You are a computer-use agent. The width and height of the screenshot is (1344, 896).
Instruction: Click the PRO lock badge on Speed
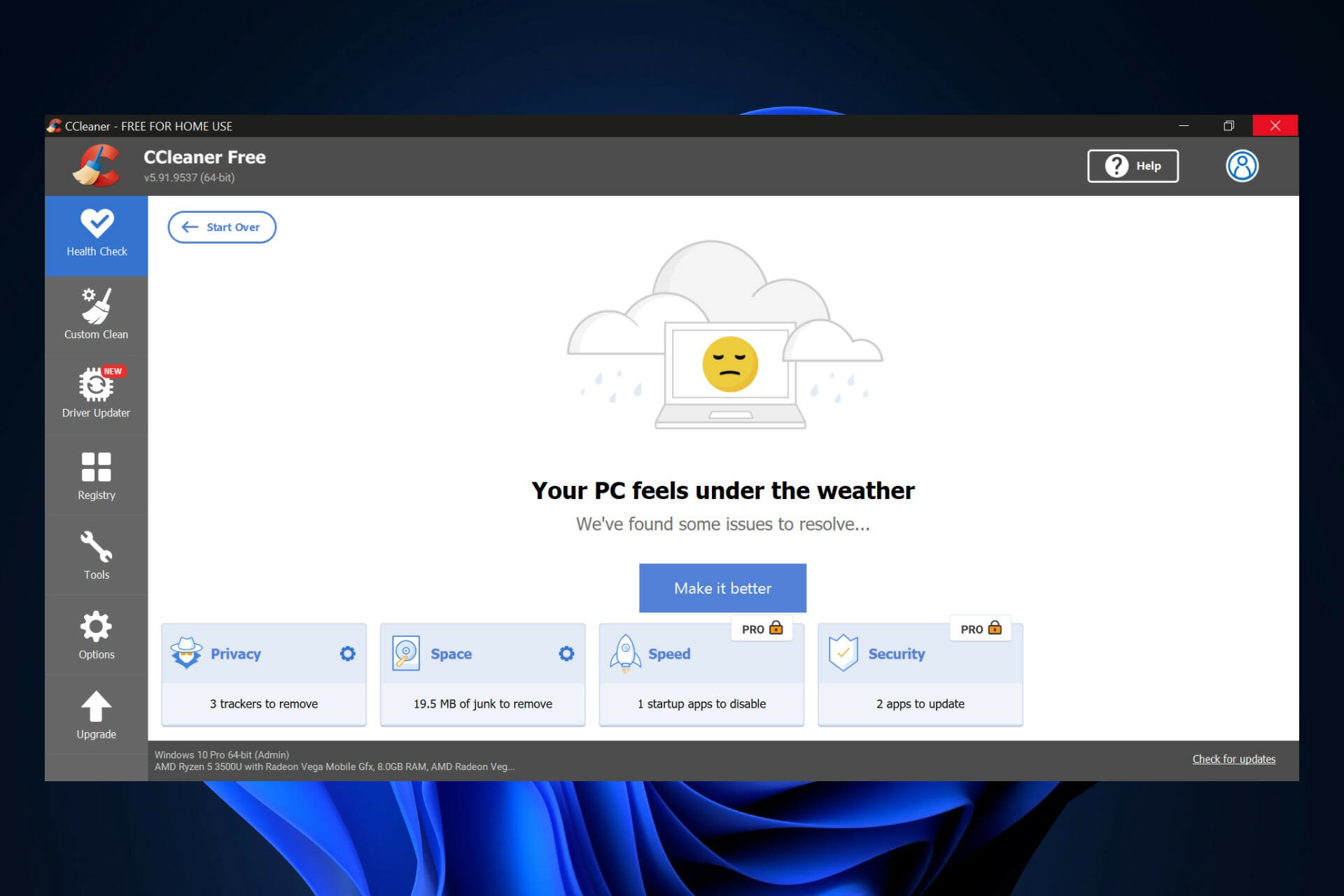coord(762,629)
